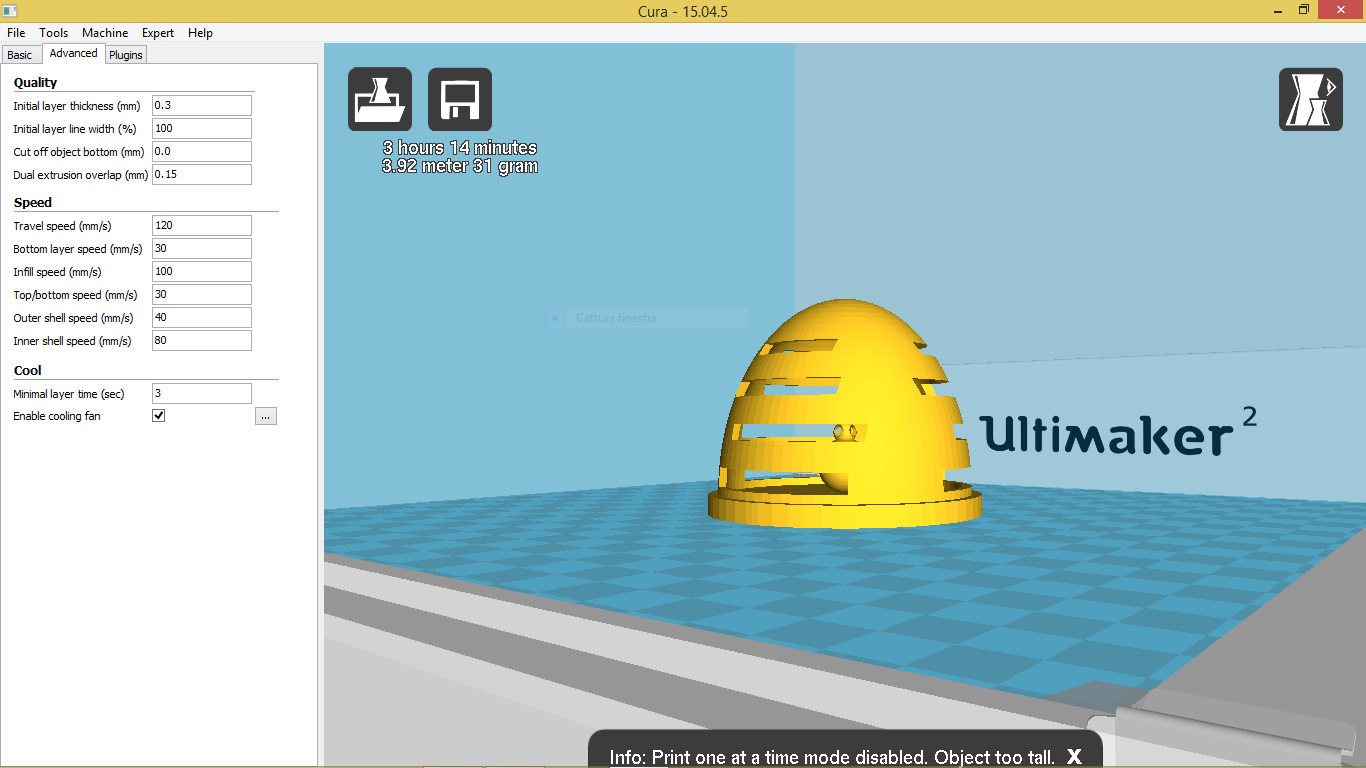Minimize the Cura window
This screenshot has height=768, width=1366.
click(1277, 10)
